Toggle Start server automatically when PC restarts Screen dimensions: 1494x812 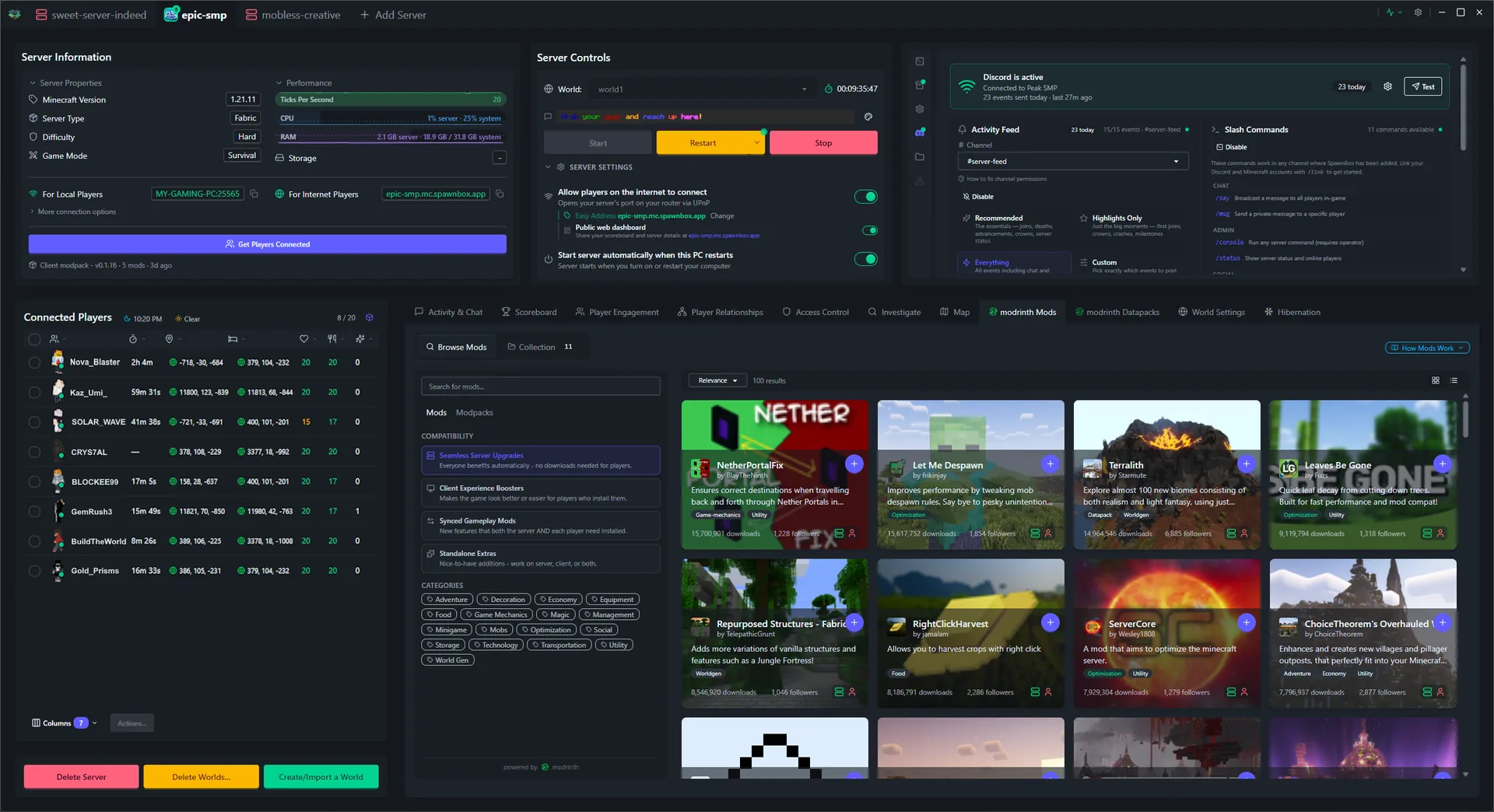click(x=866, y=260)
